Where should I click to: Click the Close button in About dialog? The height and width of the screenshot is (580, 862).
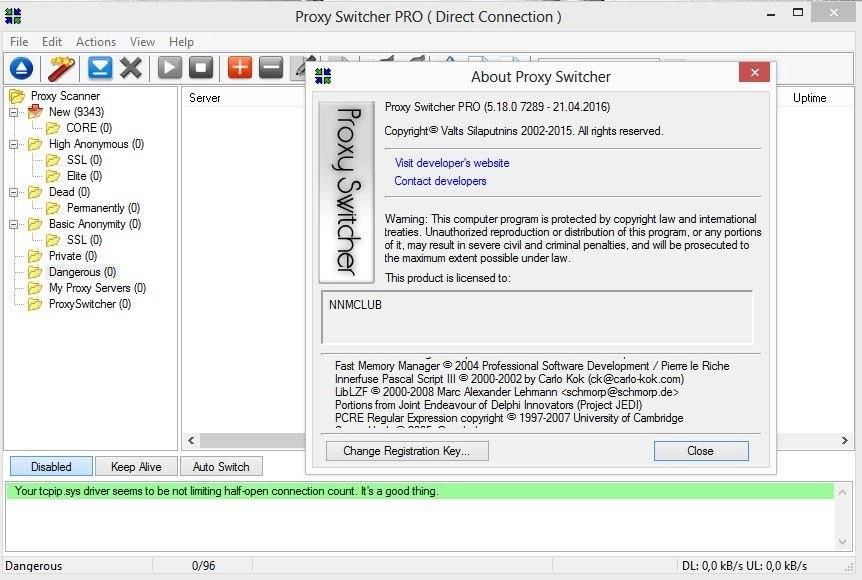[701, 451]
